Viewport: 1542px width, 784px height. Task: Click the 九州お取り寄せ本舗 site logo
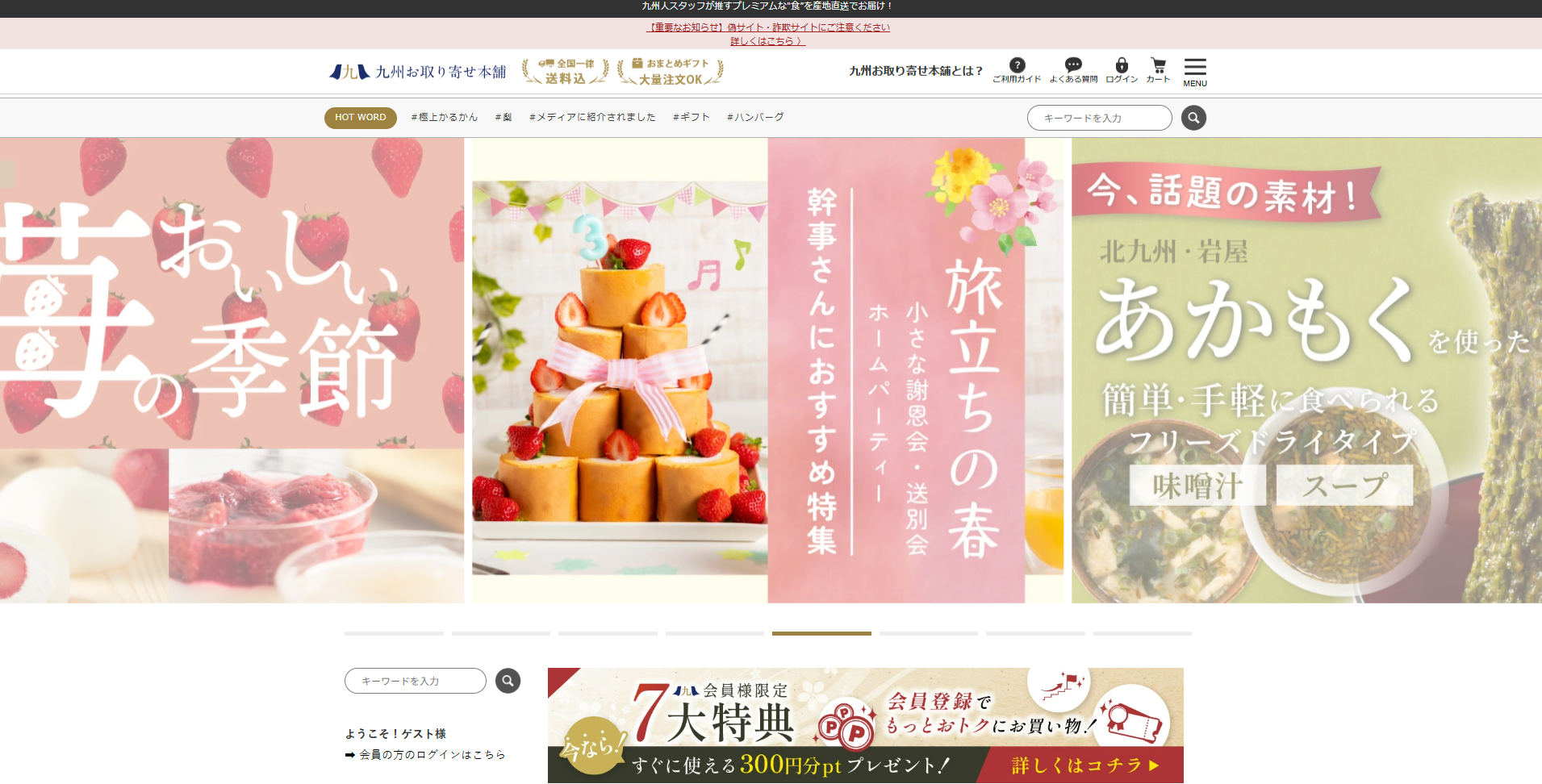pyautogui.click(x=418, y=72)
